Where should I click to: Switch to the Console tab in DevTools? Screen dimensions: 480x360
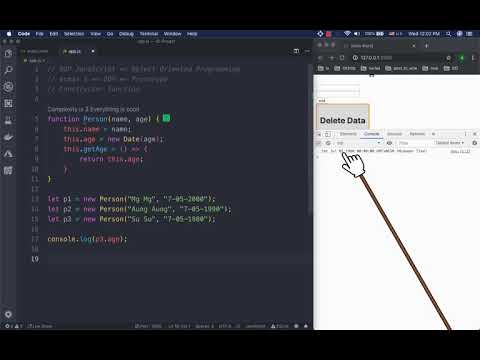pyautogui.click(x=371, y=134)
